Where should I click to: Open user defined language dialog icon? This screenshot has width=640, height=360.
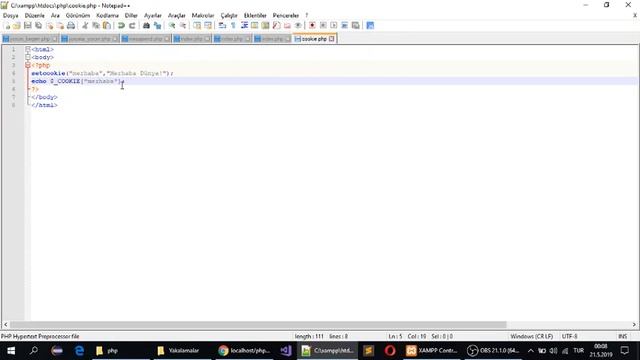tap(255, 26)
